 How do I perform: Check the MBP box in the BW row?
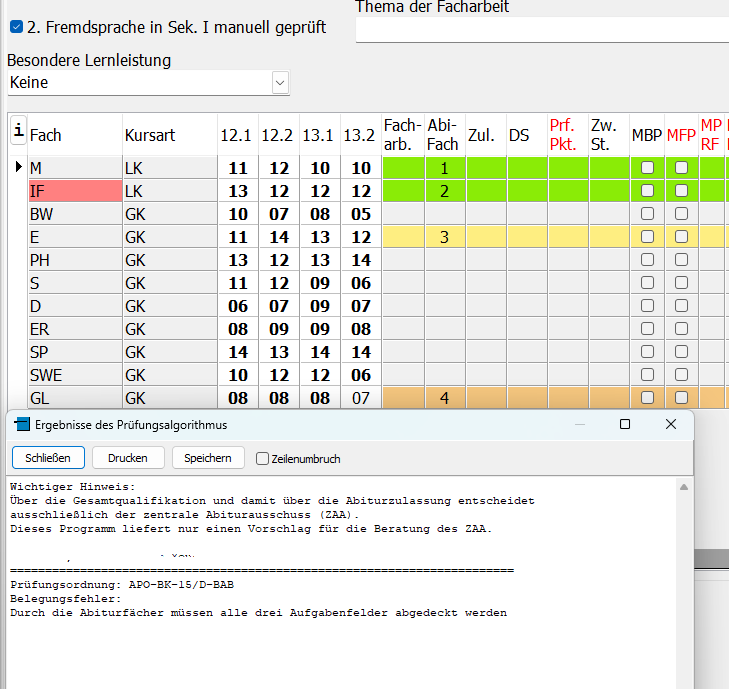pos(647,213)
